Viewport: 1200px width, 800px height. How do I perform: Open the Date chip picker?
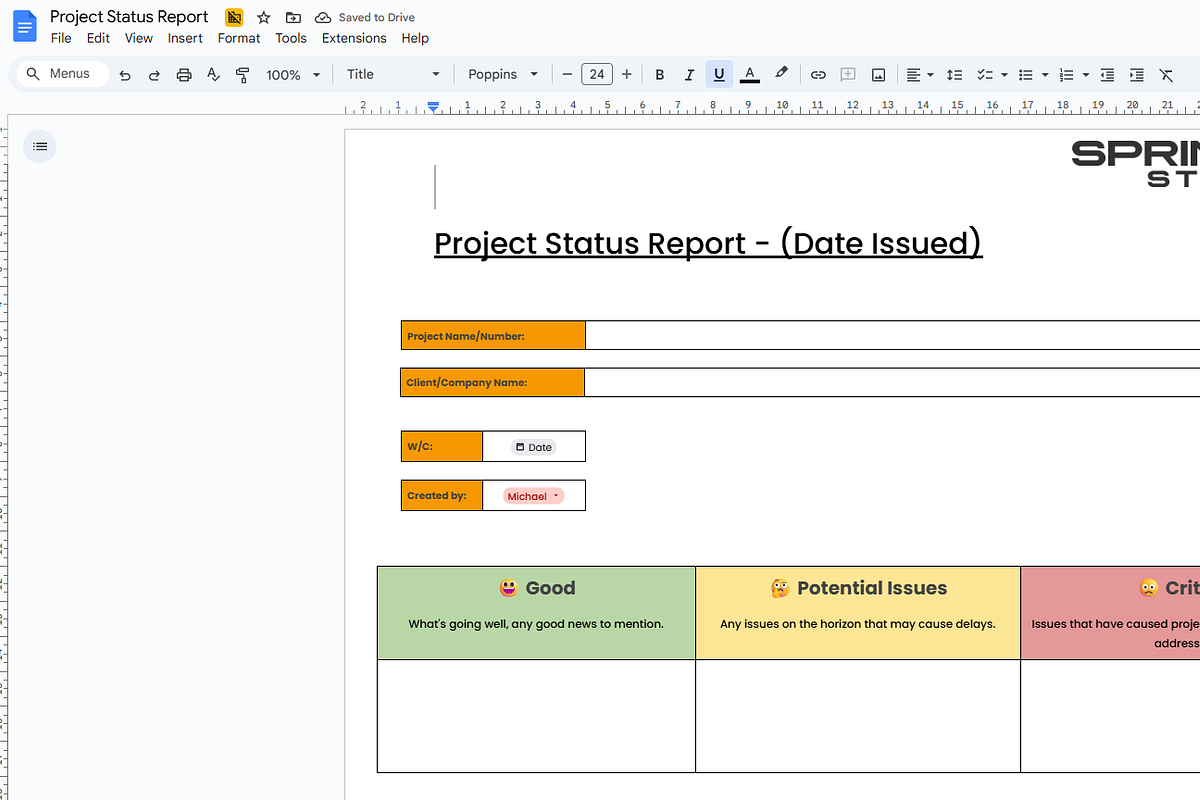[x=534, y=447]
